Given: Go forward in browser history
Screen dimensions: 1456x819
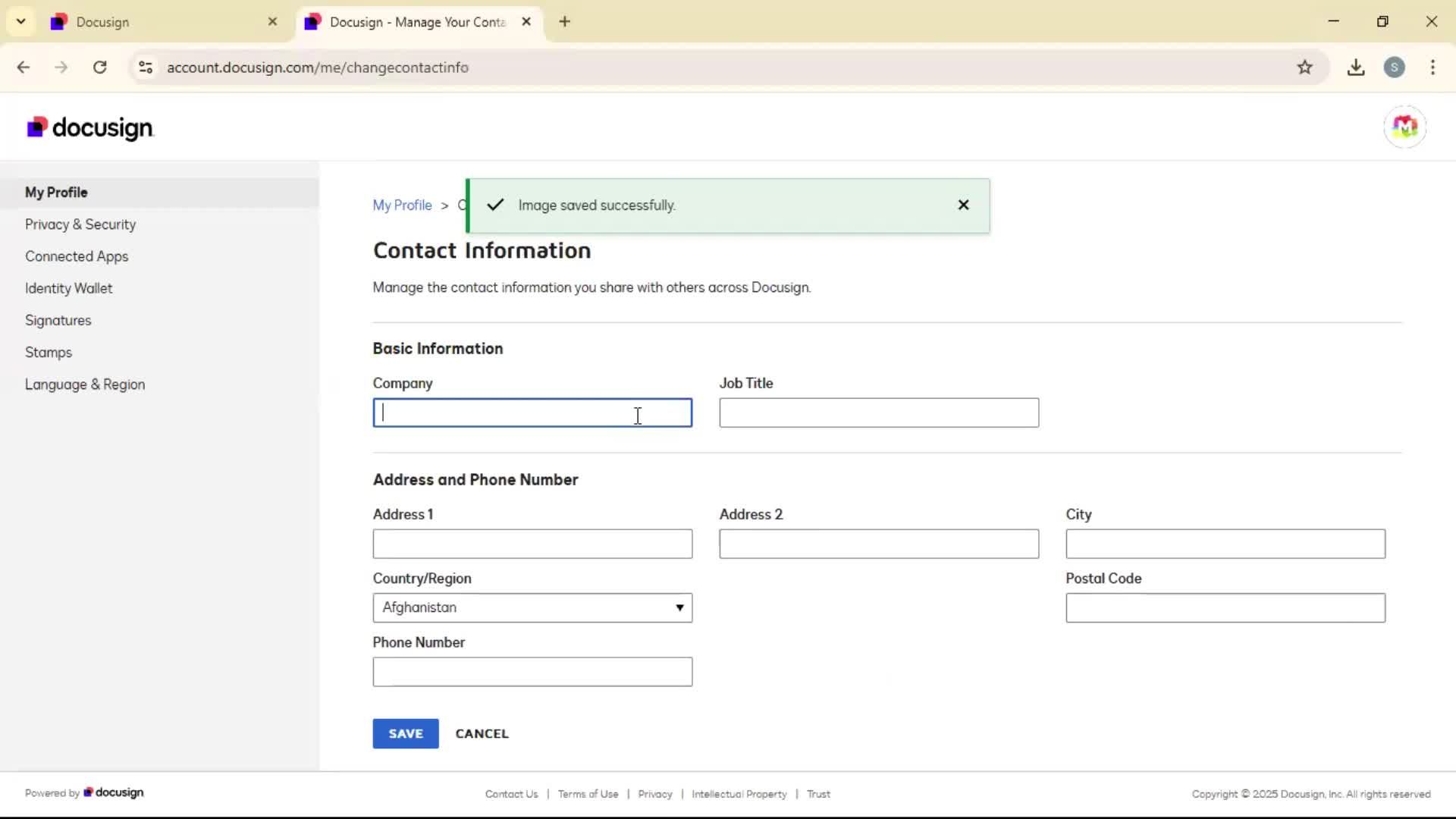Looking at the screenshot, I should [x=61, y=67].
